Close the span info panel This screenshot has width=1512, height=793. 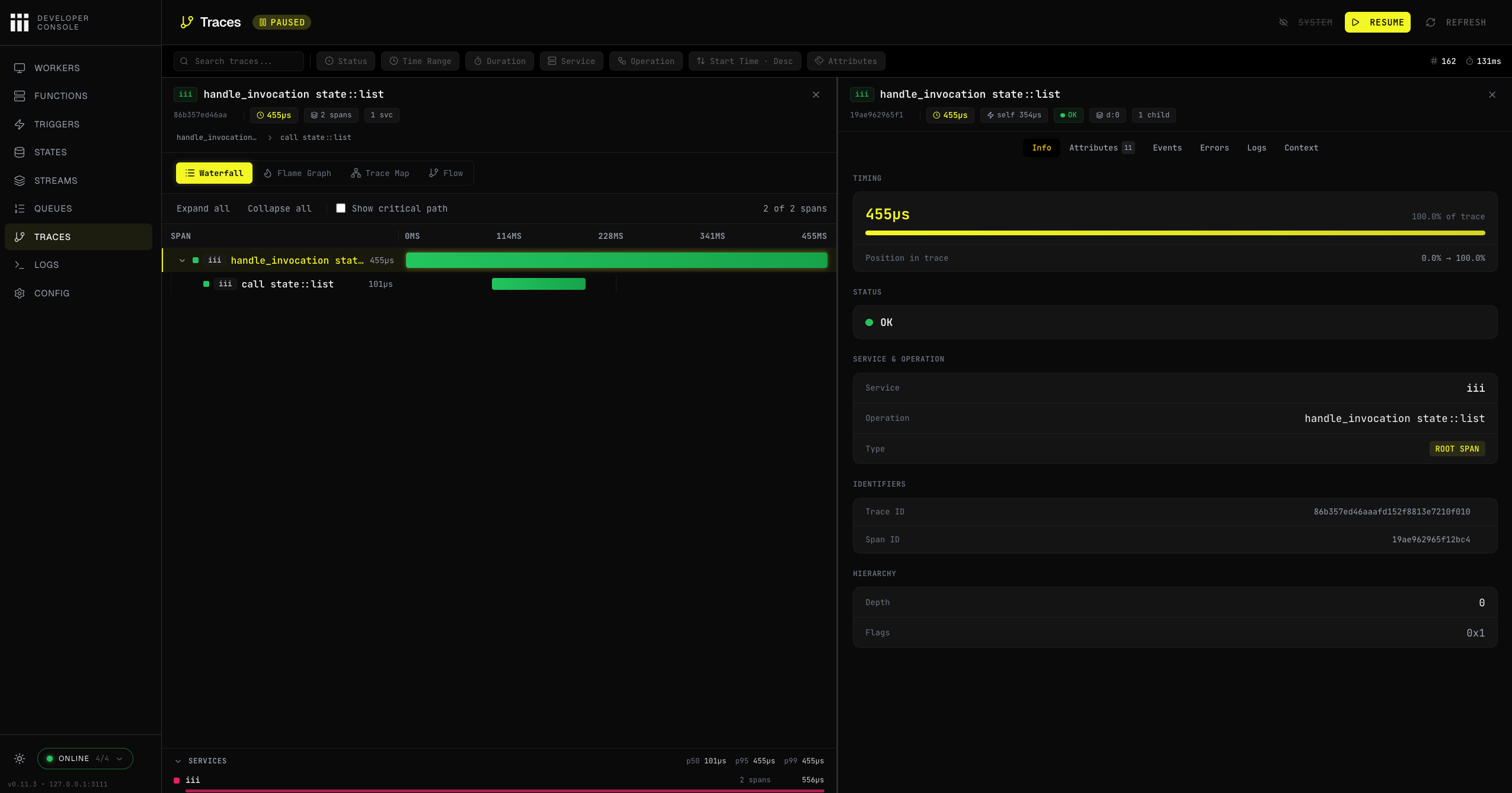point(1492,95)
